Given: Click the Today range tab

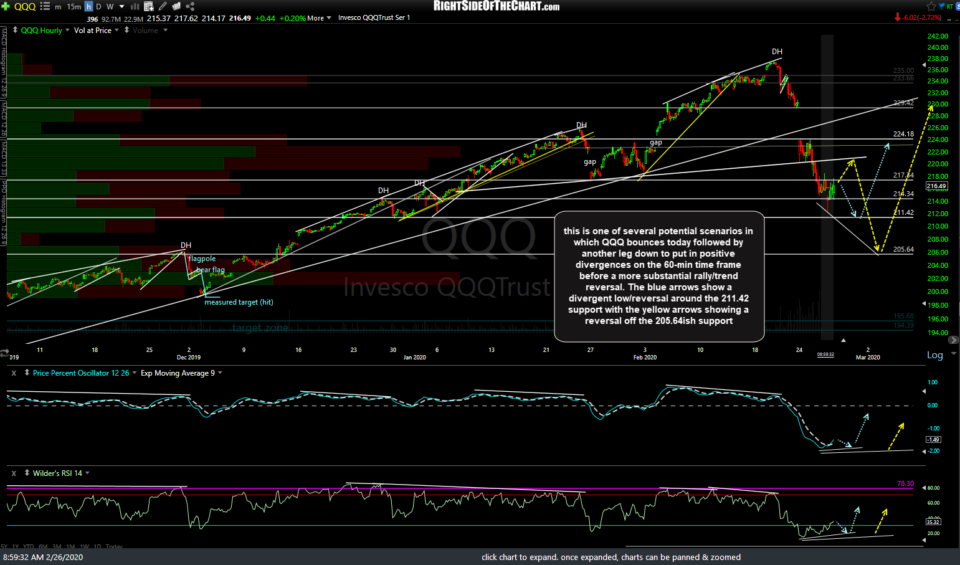Looking at the screenshot, I should pyautogui.click(x=114, y=547).
